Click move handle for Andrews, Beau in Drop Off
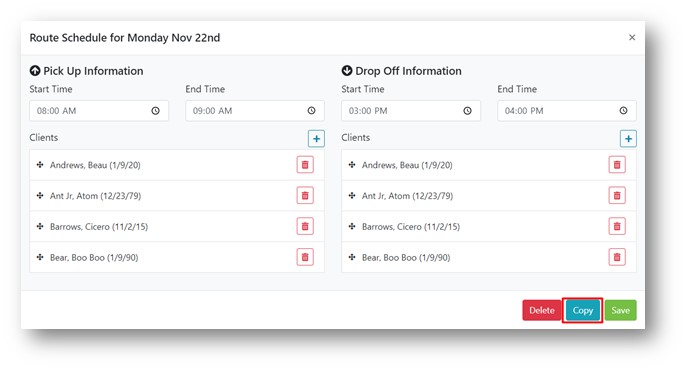687x371 pixels. pyautogui.click(x=352, y=165)
